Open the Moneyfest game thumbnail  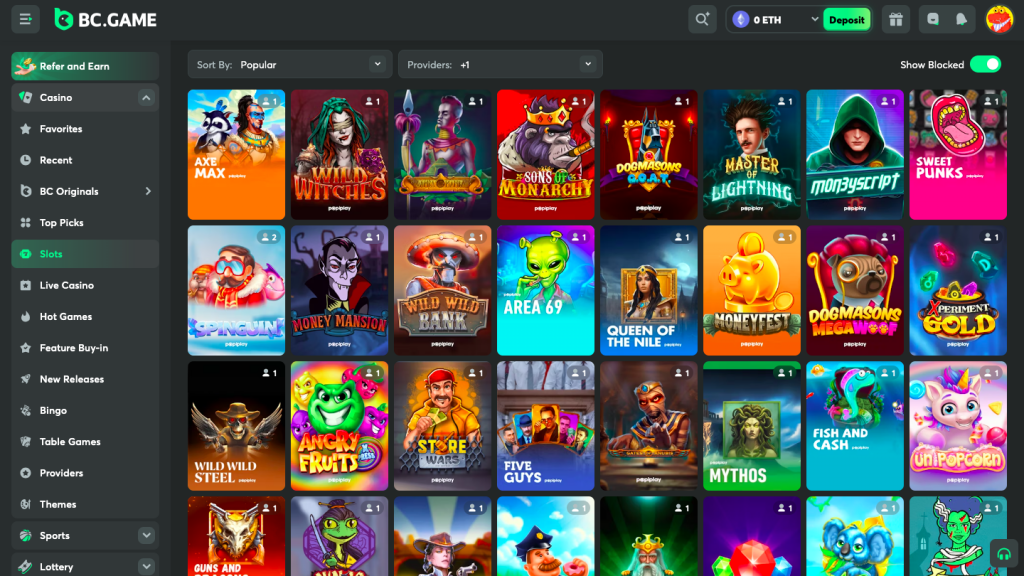click(752, 291)
